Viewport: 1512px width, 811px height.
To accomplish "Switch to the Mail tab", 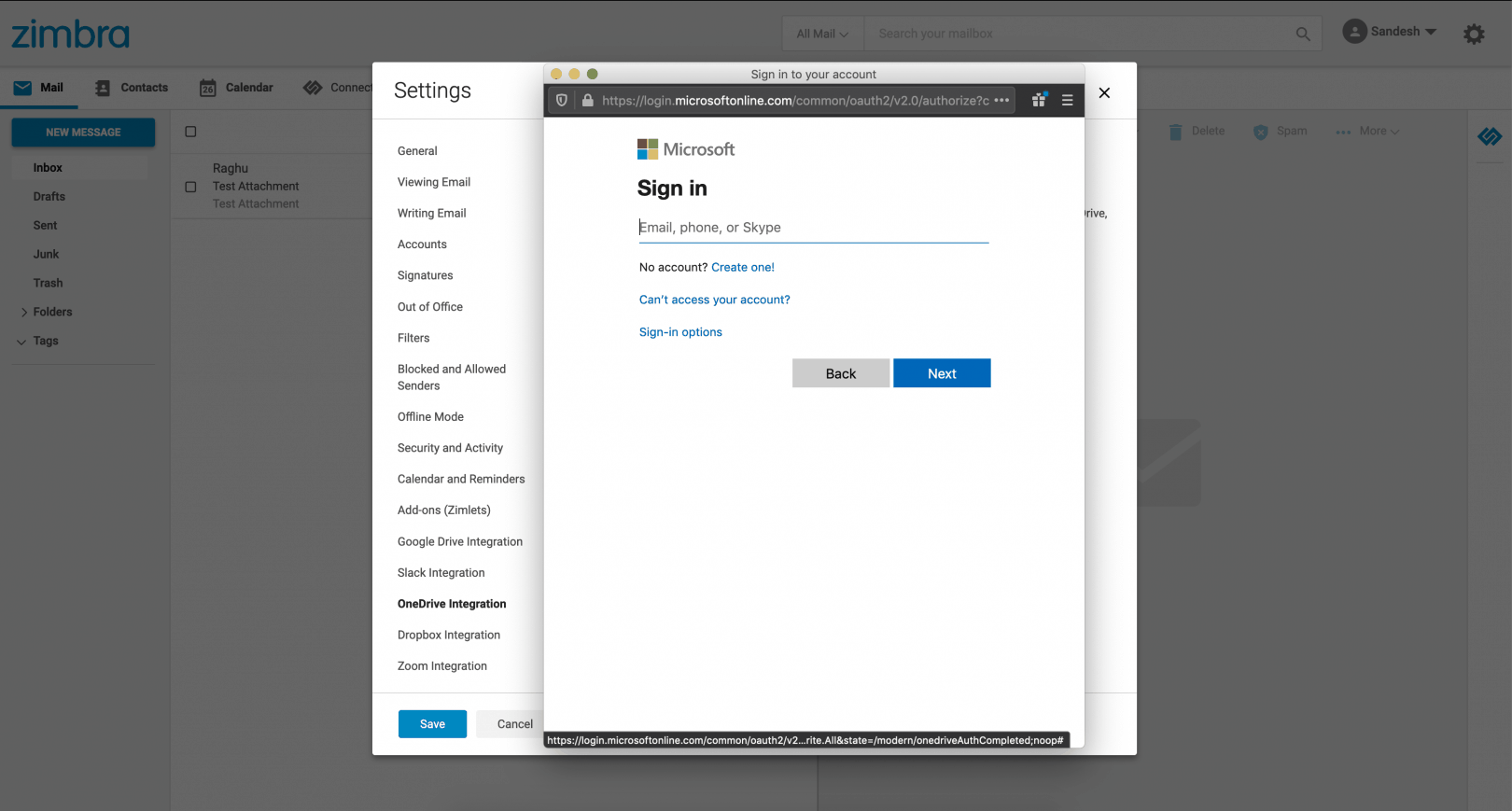I will [38, 88].
